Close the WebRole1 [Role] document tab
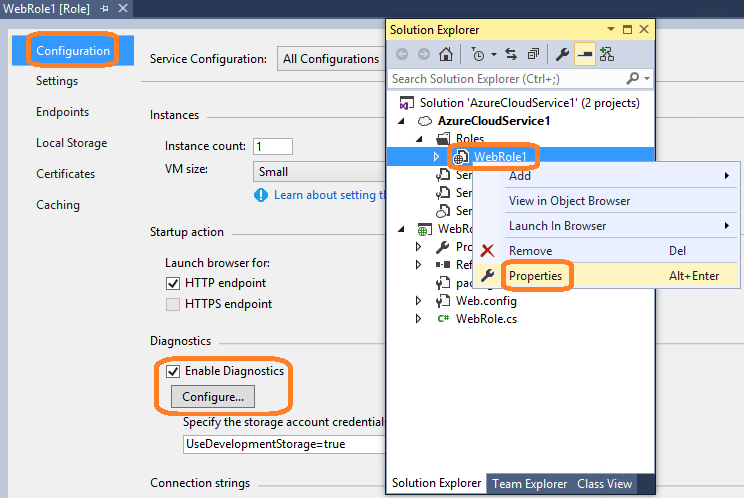This screenshot has width=744, height=498. 123,8
